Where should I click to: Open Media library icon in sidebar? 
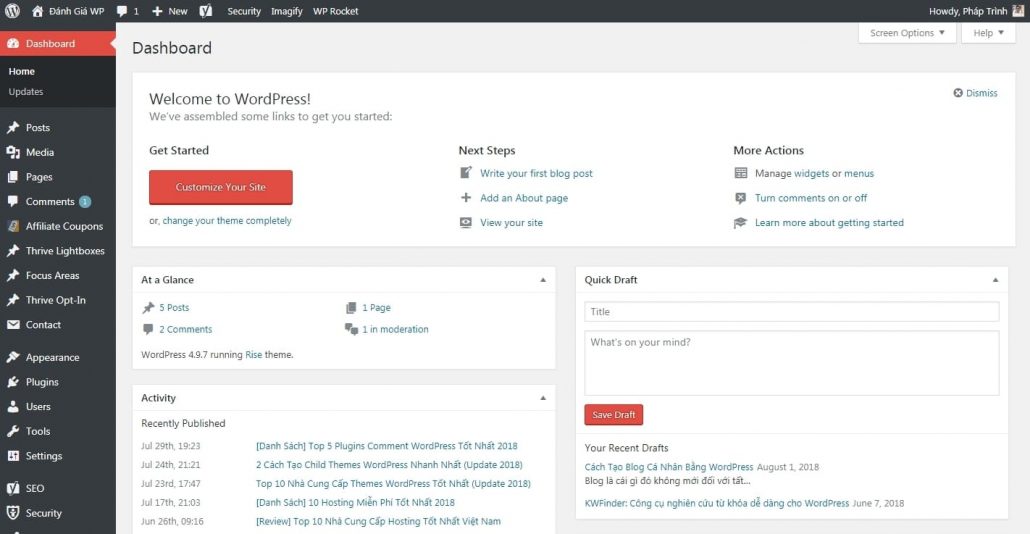[x=13, y=152]
